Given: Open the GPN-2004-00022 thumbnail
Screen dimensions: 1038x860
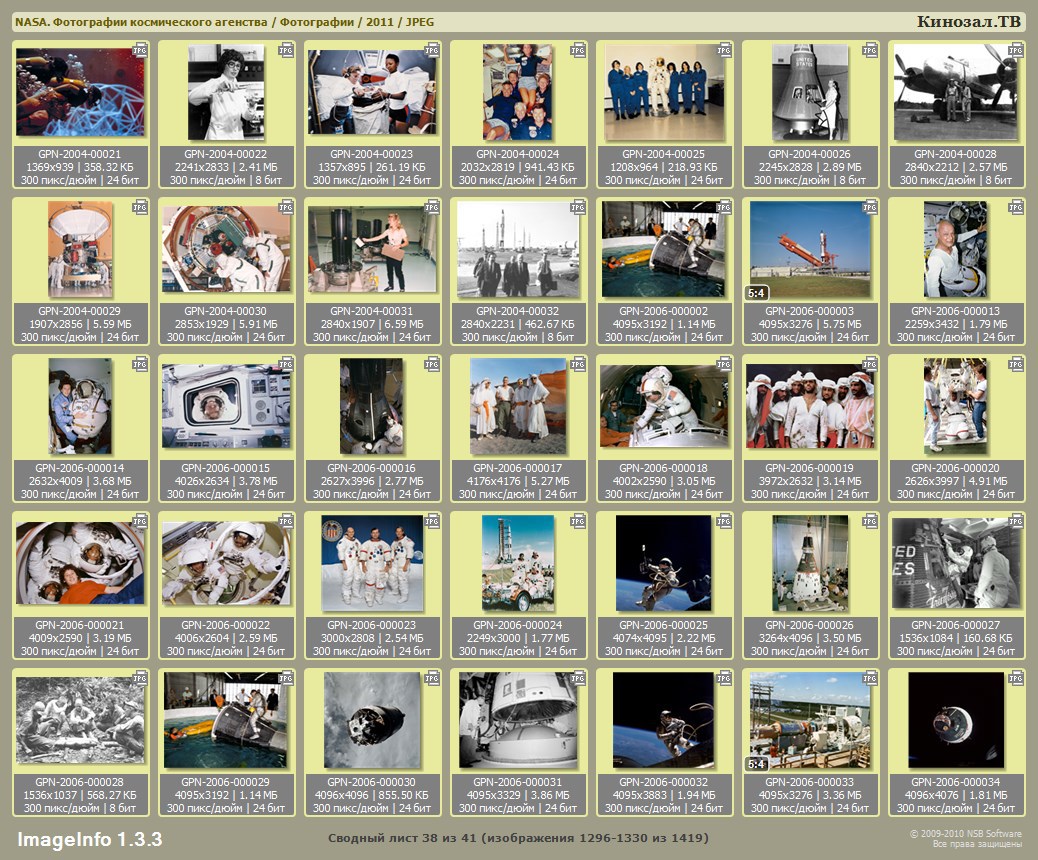Looking at the screenshot, I should tap(226, 92).
